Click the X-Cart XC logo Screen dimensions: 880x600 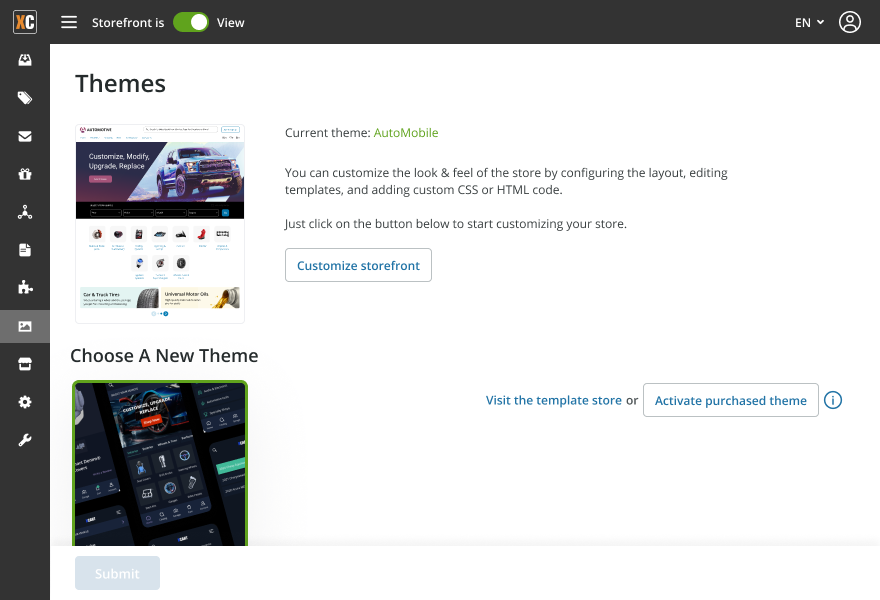(25, 22)
